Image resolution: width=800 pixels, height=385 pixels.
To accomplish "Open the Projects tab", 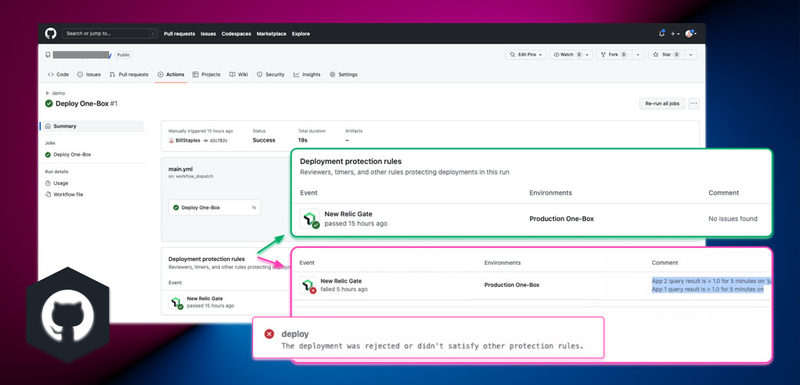I will [206, 74].
